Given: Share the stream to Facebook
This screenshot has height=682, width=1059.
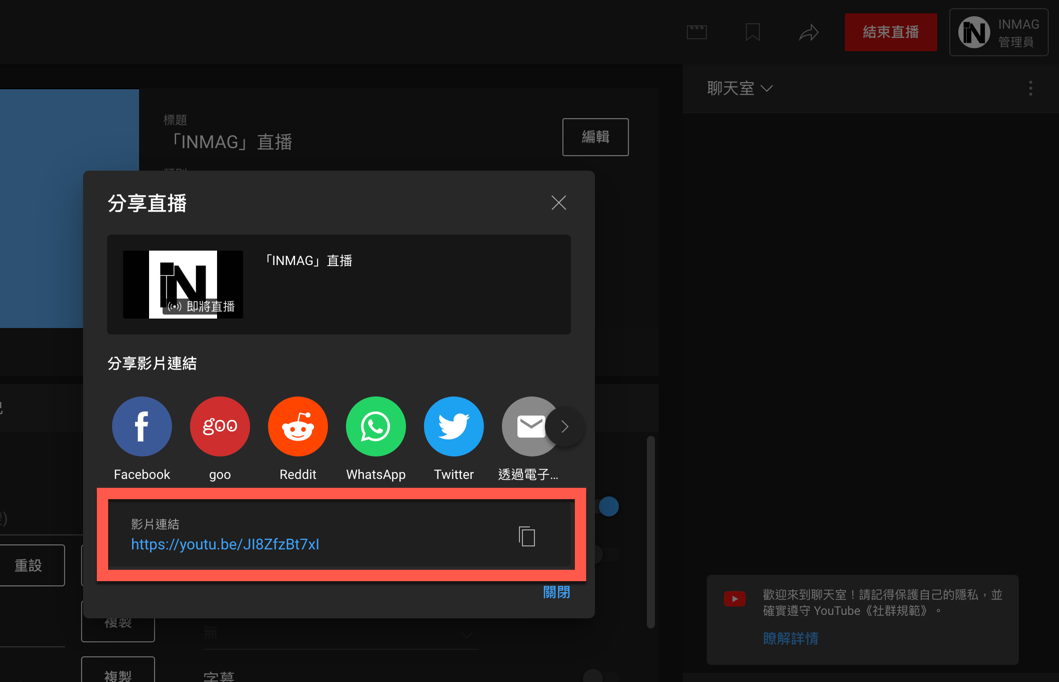Looking at the screenshot, I should pos(142,426).
